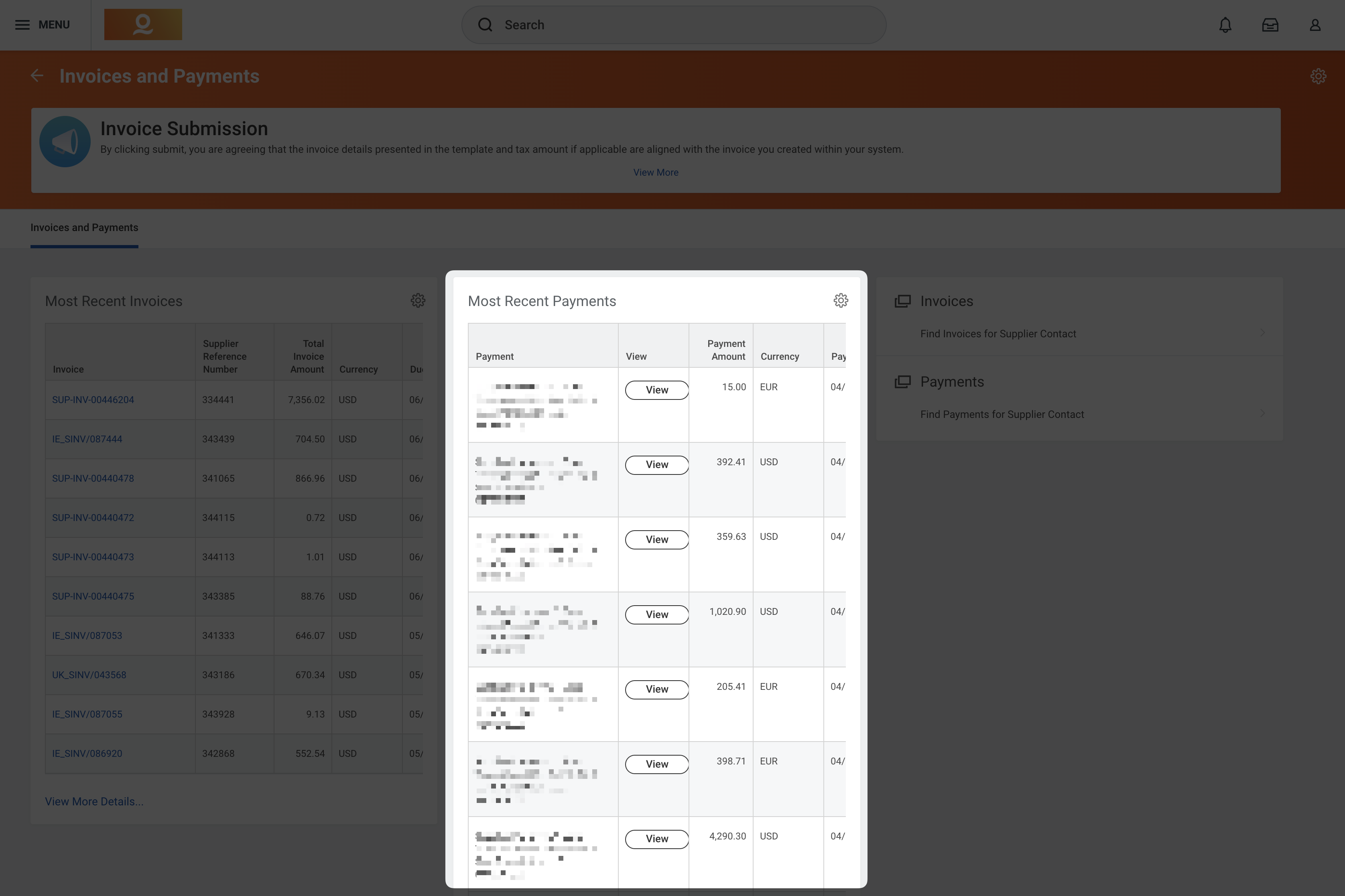This screenshot has height=896, width=1345.
Task: Click the search magnifier icon
Action: pyautogui.click(x=485, y=24)
